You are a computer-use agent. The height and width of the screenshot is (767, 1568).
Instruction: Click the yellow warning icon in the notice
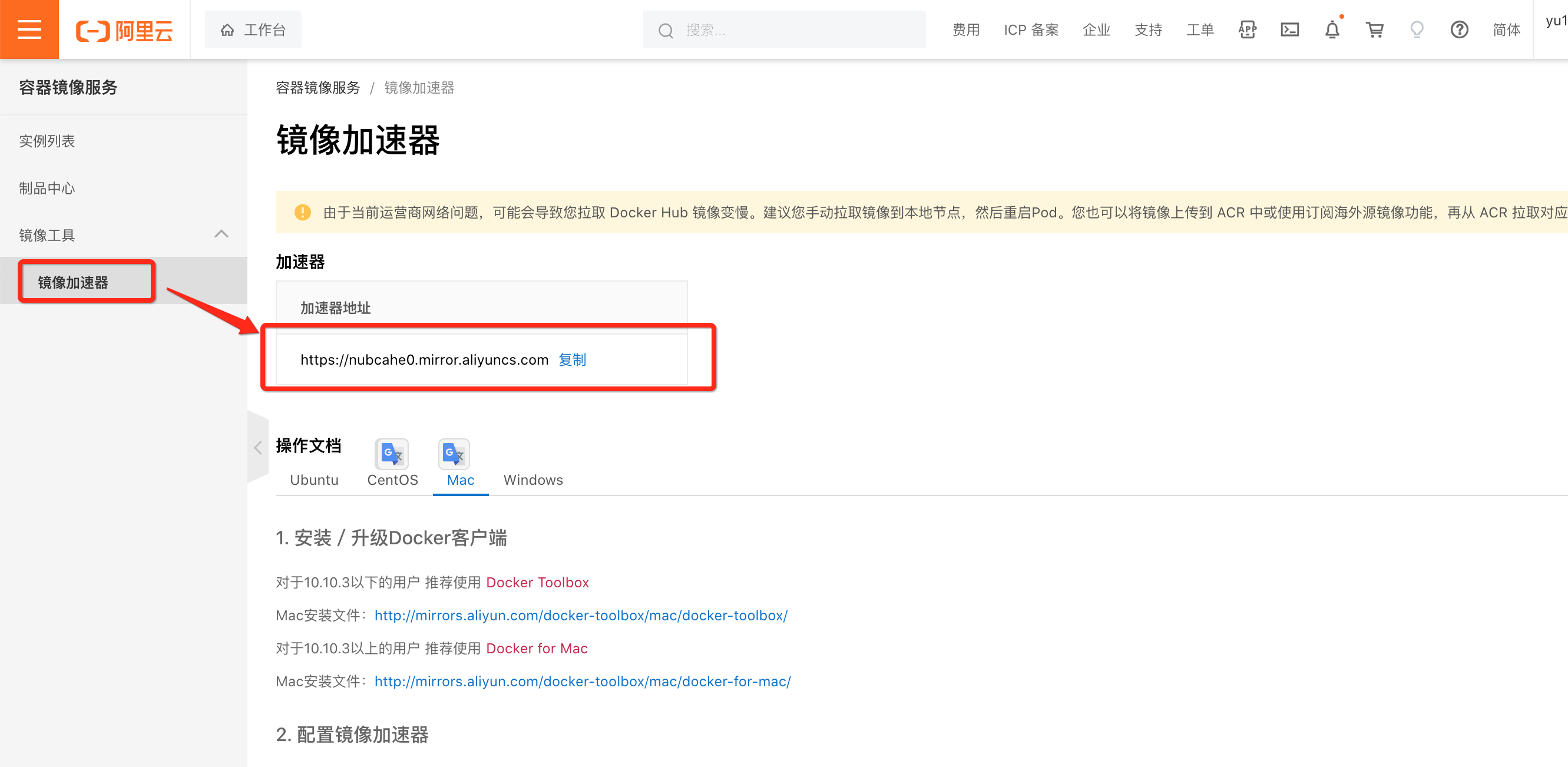point(303,213)
